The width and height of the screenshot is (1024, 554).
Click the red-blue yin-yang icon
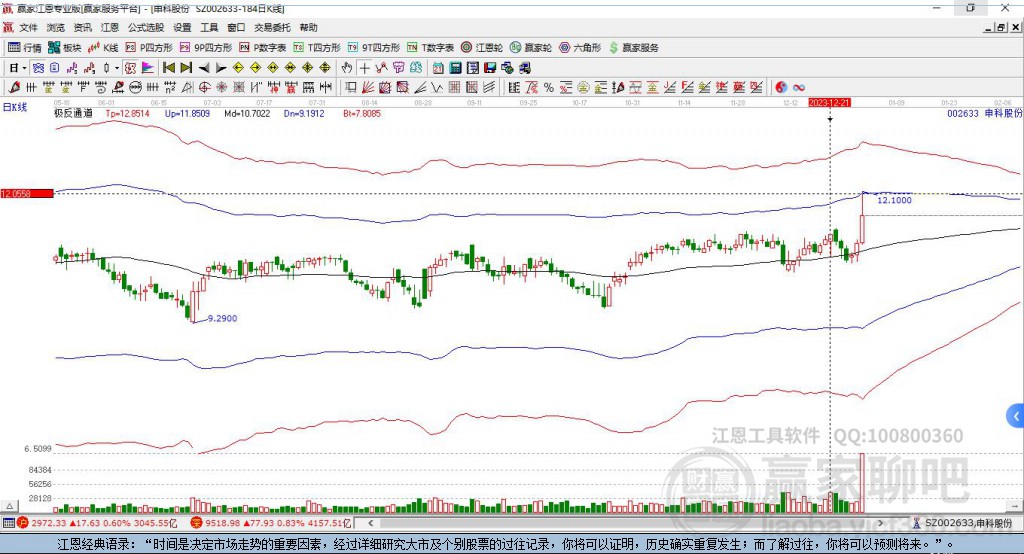pos(781,88)
